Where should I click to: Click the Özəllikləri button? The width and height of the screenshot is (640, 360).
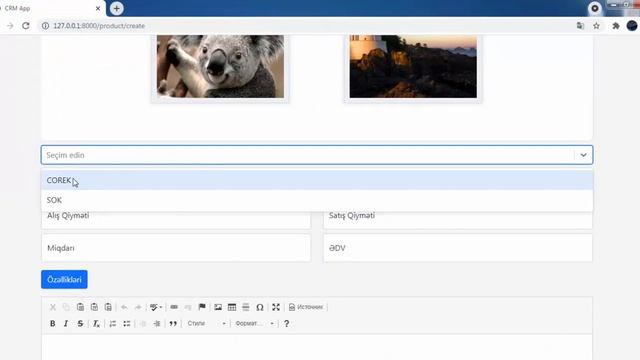[x=64, y=279]
